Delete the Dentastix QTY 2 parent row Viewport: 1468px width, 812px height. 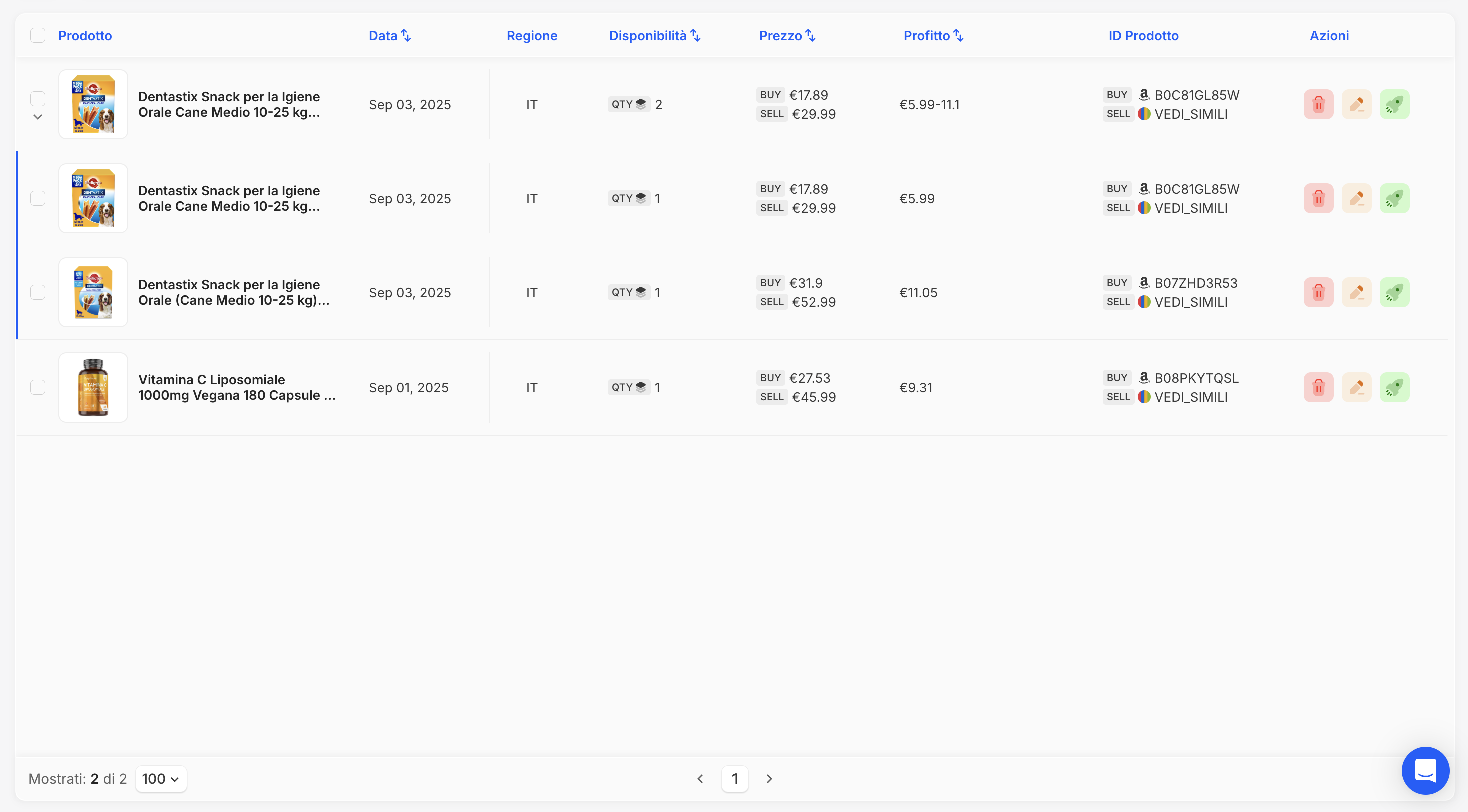point(1318,104)
